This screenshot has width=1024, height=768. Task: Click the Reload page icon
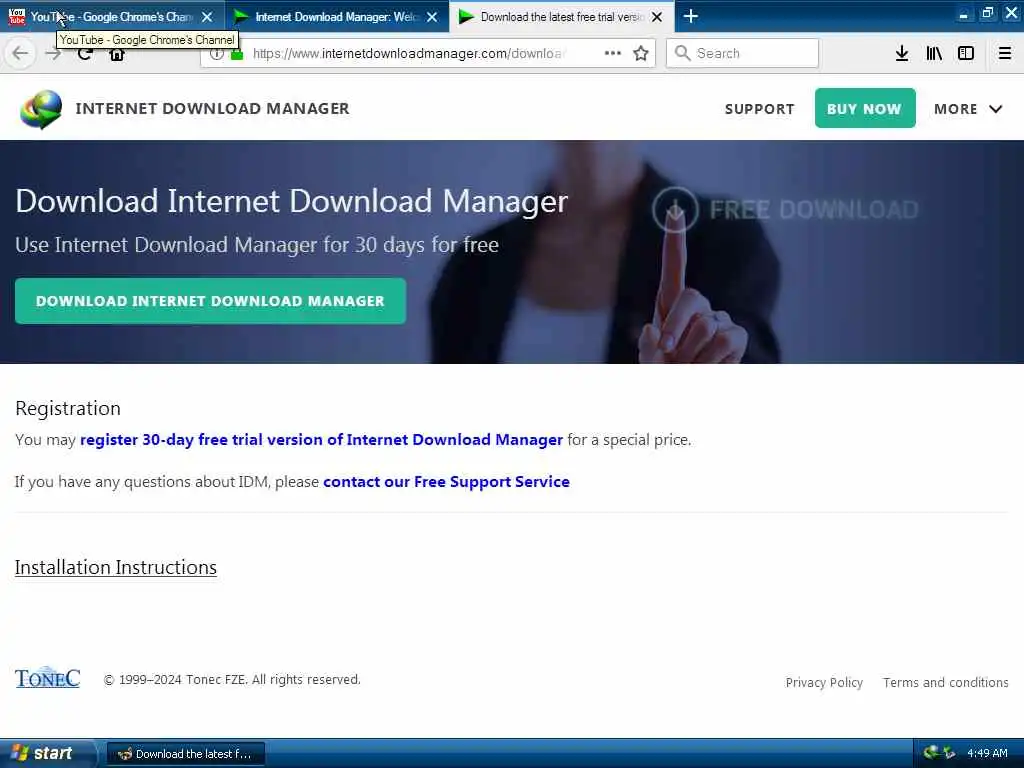pos(84,55)
